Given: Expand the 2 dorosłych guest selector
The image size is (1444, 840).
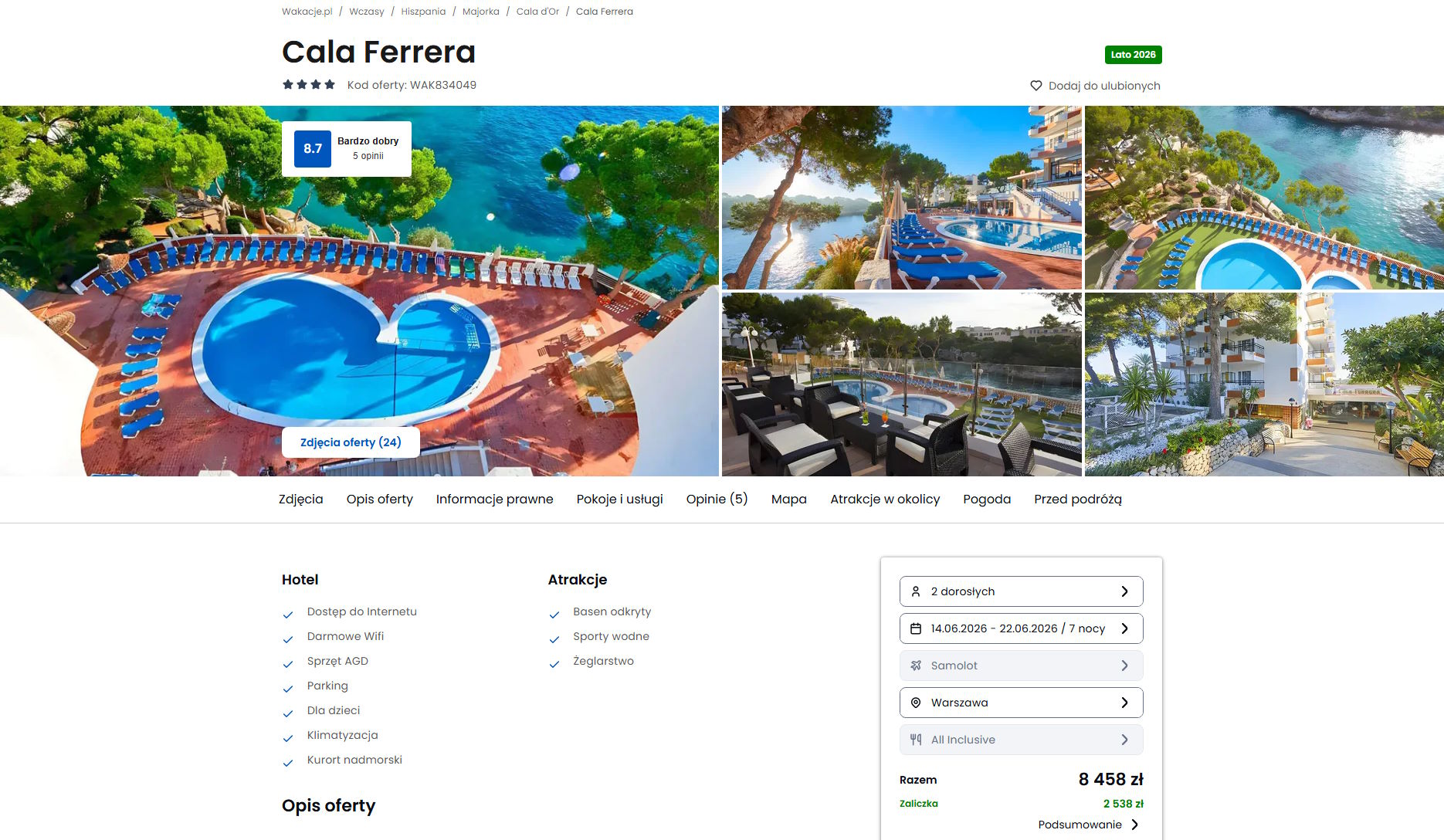Looking at the screenshot, I should pyautogui.click(x=1021, y=591).
